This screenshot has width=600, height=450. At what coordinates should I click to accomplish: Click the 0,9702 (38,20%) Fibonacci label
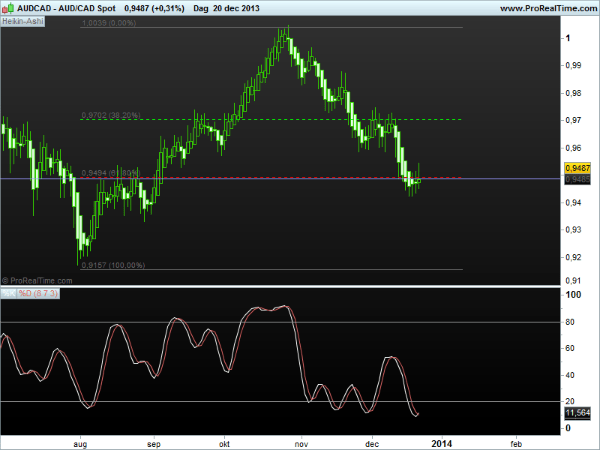(x=111, y=115)
